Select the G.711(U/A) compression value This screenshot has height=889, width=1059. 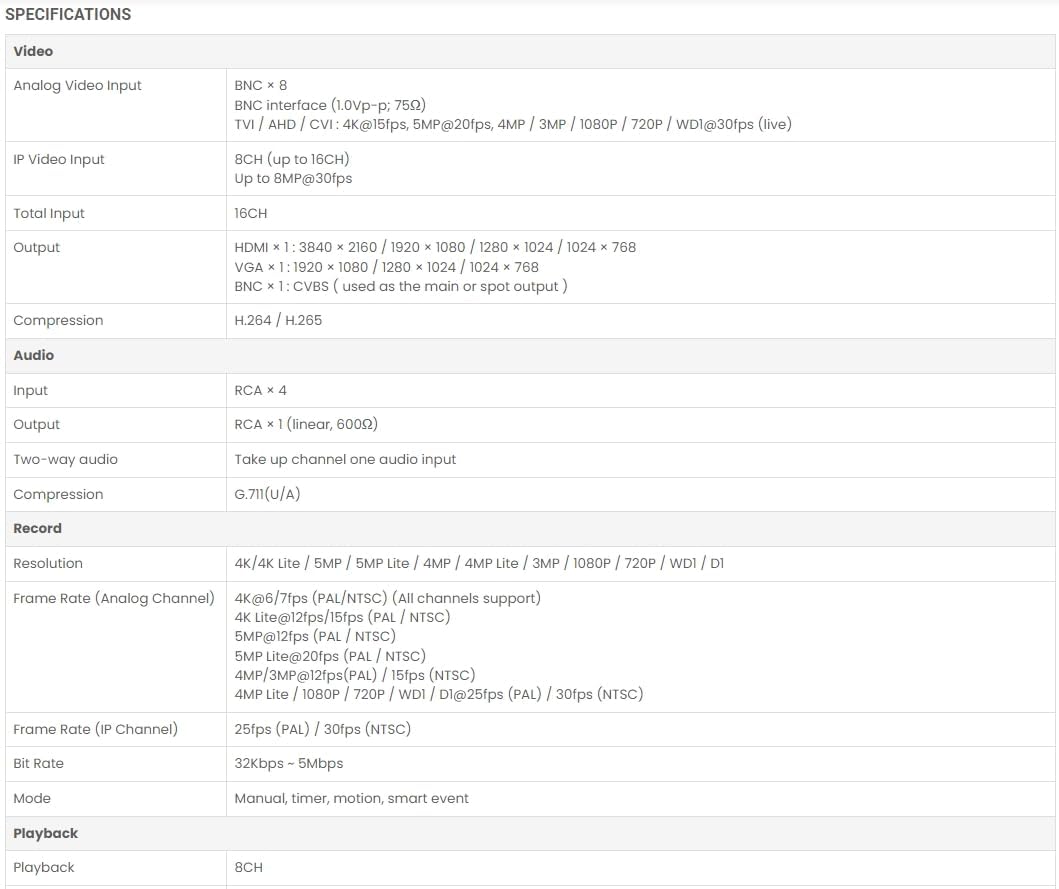pos(267,495)
